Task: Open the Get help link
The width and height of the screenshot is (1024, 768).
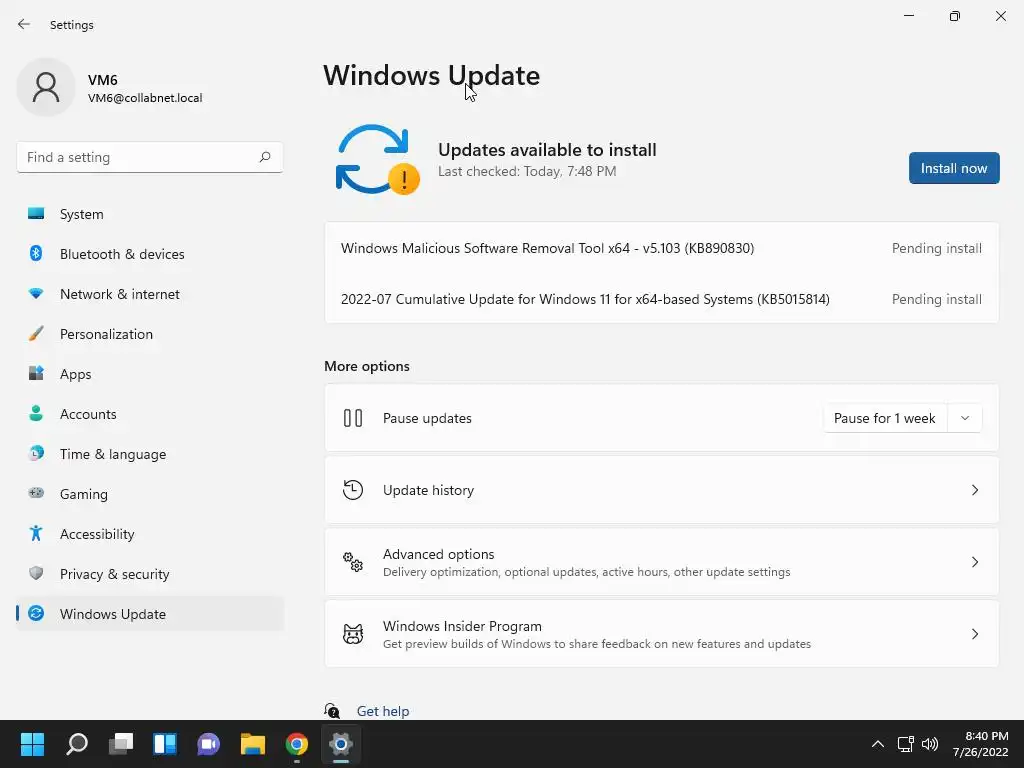Action: pyautogui.click(x=383, y=711)
